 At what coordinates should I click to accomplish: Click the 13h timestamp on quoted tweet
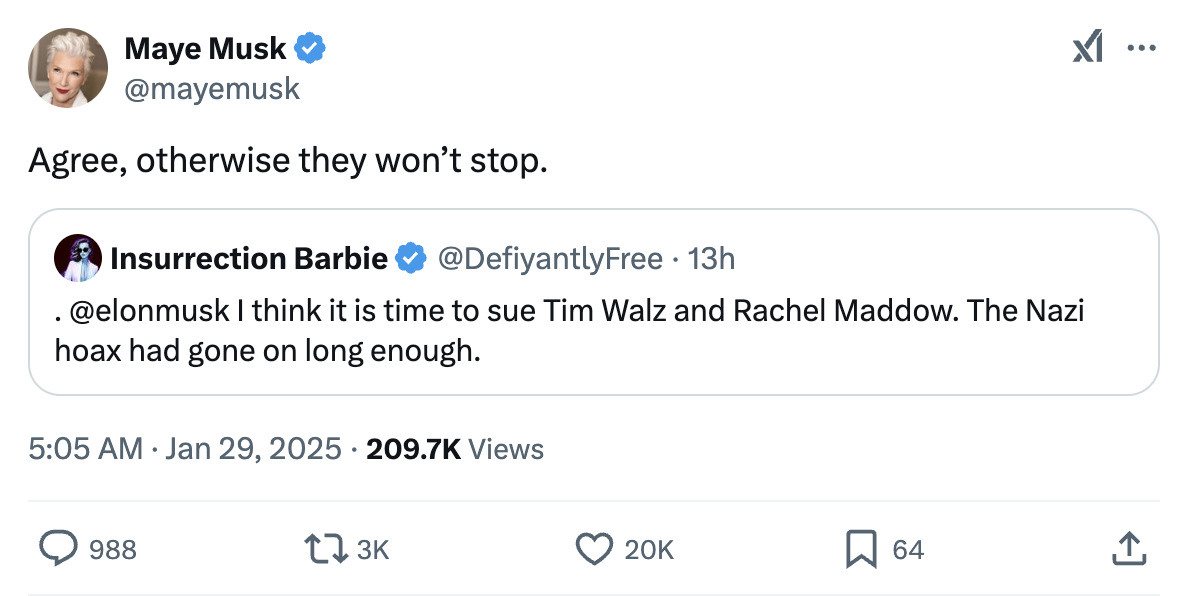[x=712, y=259]
